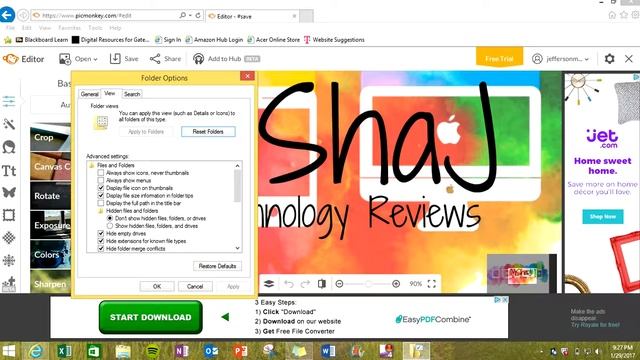Check the Always show menus box

[x=101, y=180]
